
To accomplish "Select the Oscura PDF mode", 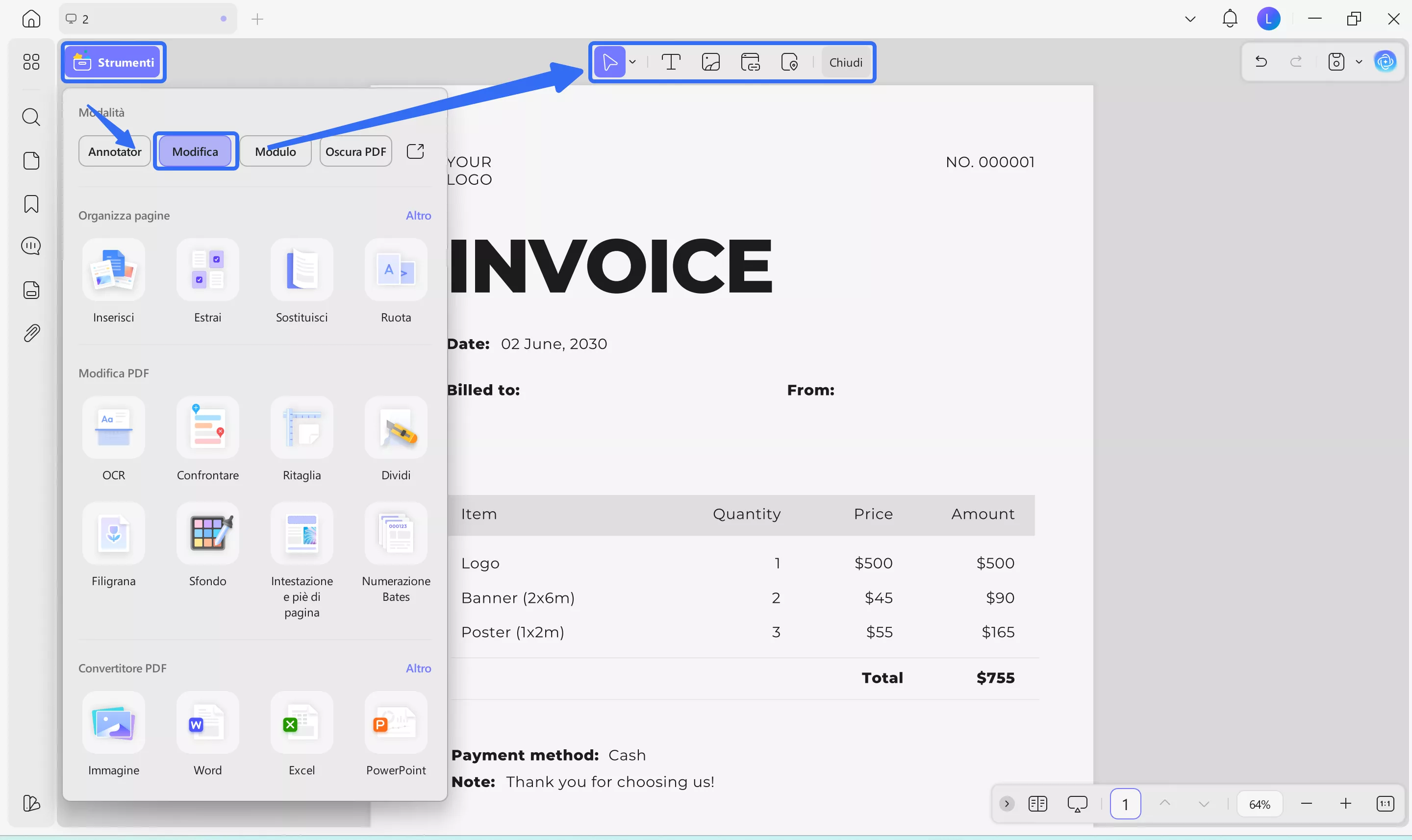I will [355, 151].
